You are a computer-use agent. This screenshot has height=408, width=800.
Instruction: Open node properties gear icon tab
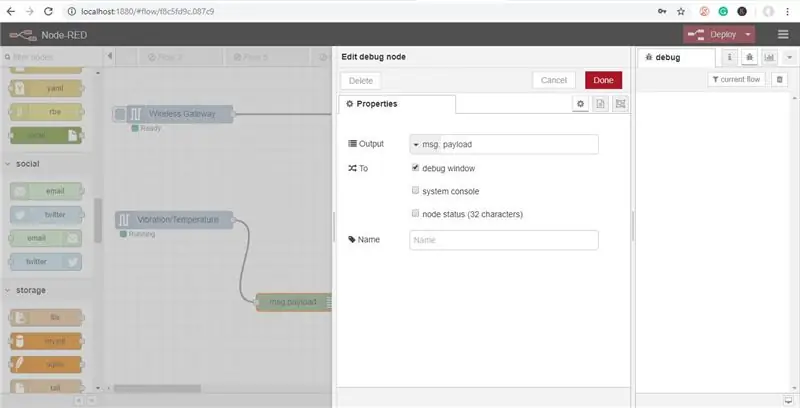tap(580, 104)
